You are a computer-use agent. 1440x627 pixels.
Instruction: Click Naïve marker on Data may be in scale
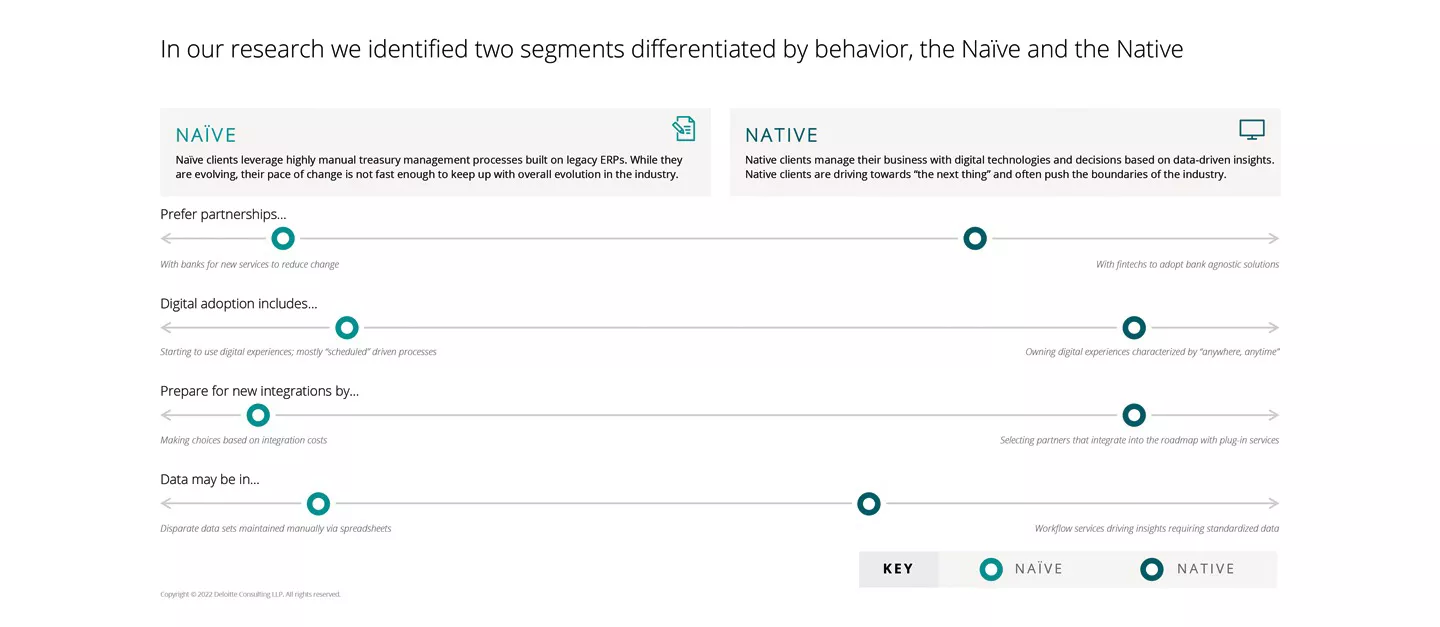tap(318, 504)
